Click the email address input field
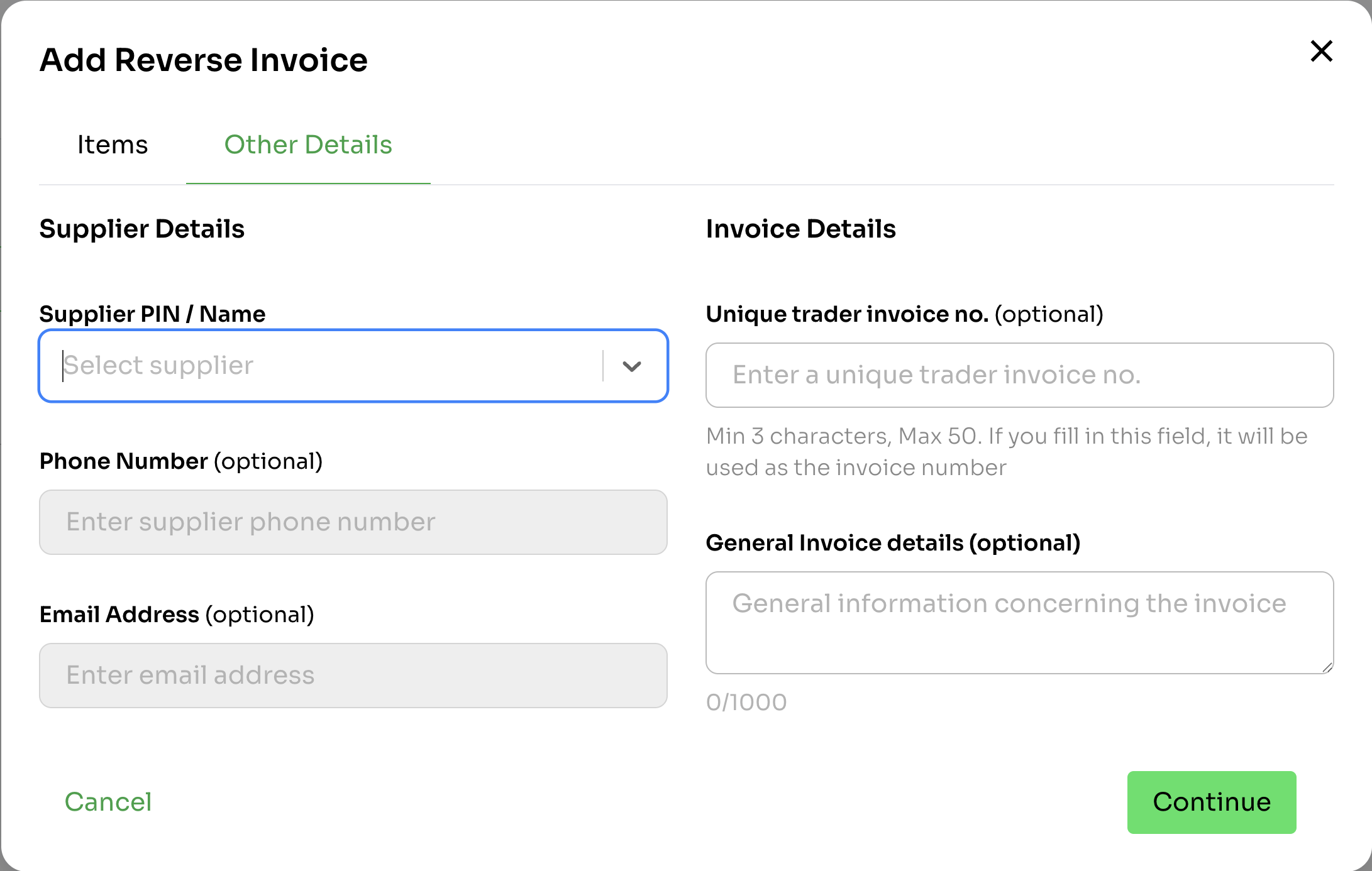 (x=353, y=676)
